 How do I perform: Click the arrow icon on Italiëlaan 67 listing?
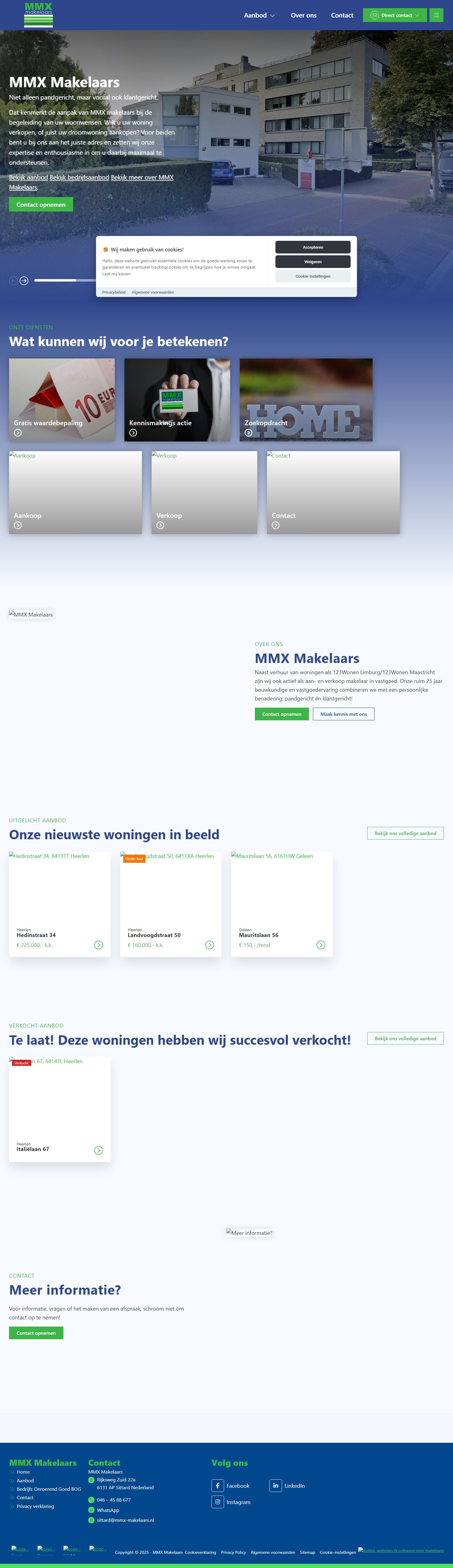pos(99,1150)
